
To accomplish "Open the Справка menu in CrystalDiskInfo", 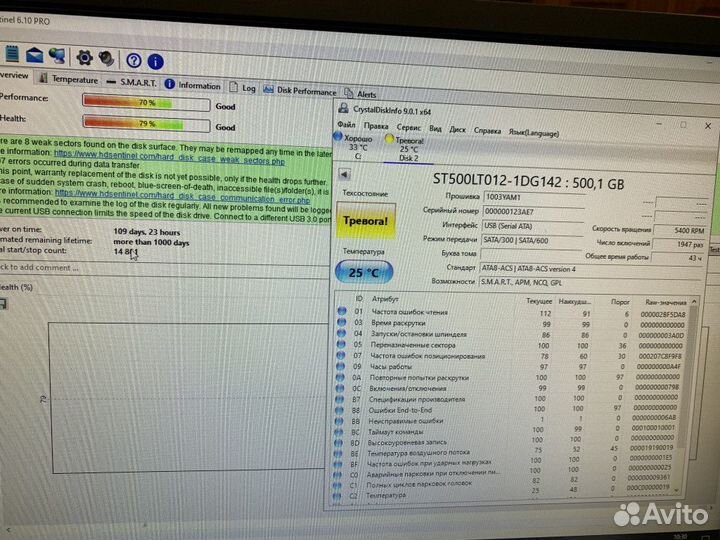I will (487, 131).
